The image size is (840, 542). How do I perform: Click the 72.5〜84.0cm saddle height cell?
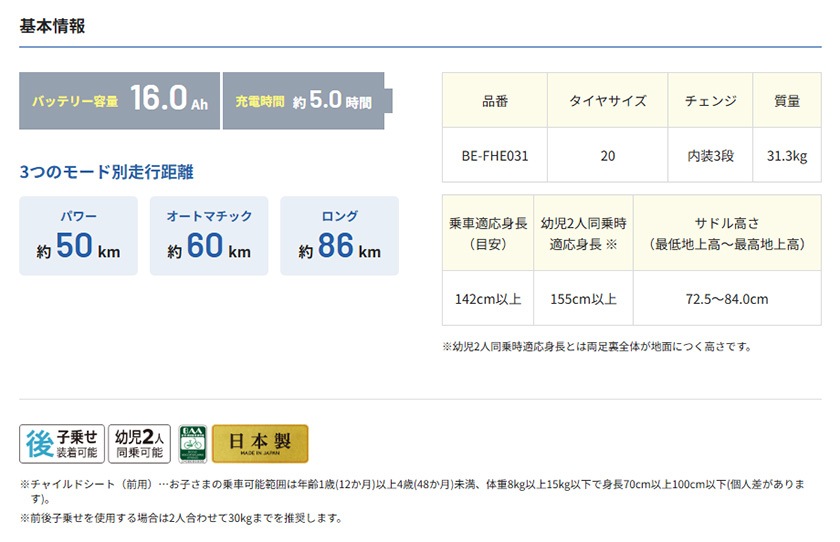[727, 299]
